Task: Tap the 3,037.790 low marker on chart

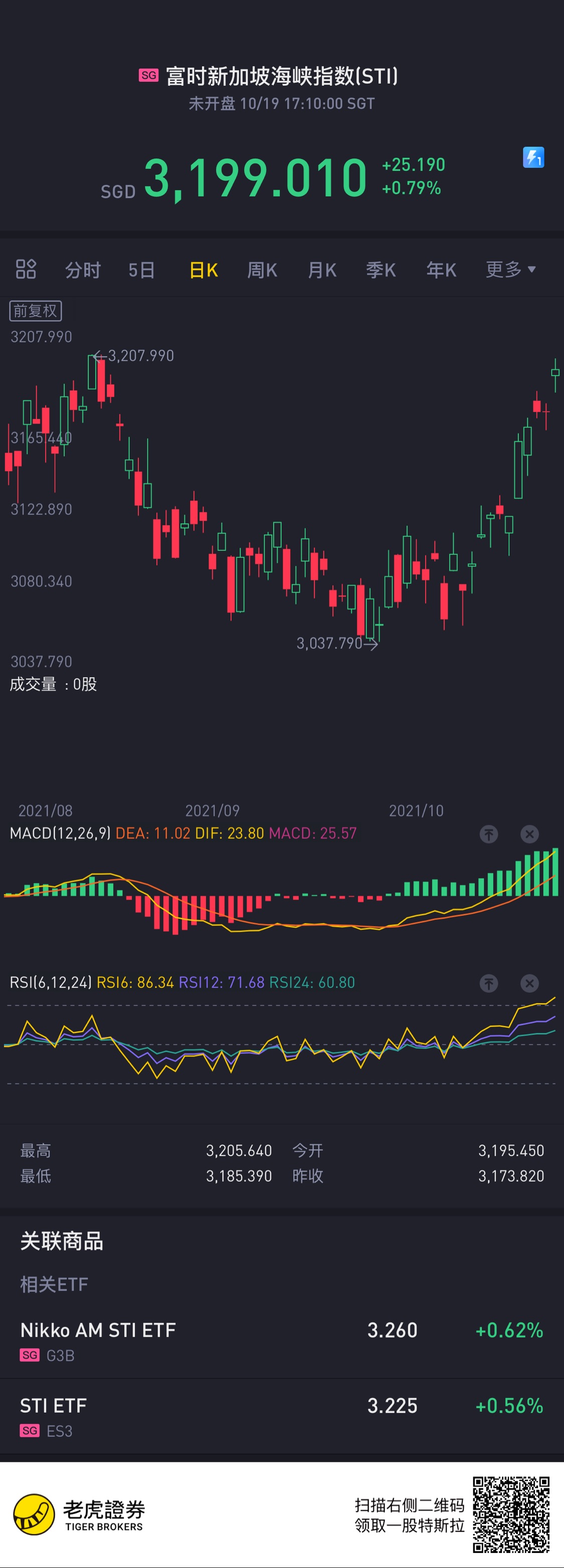Action: coord(329,644)
